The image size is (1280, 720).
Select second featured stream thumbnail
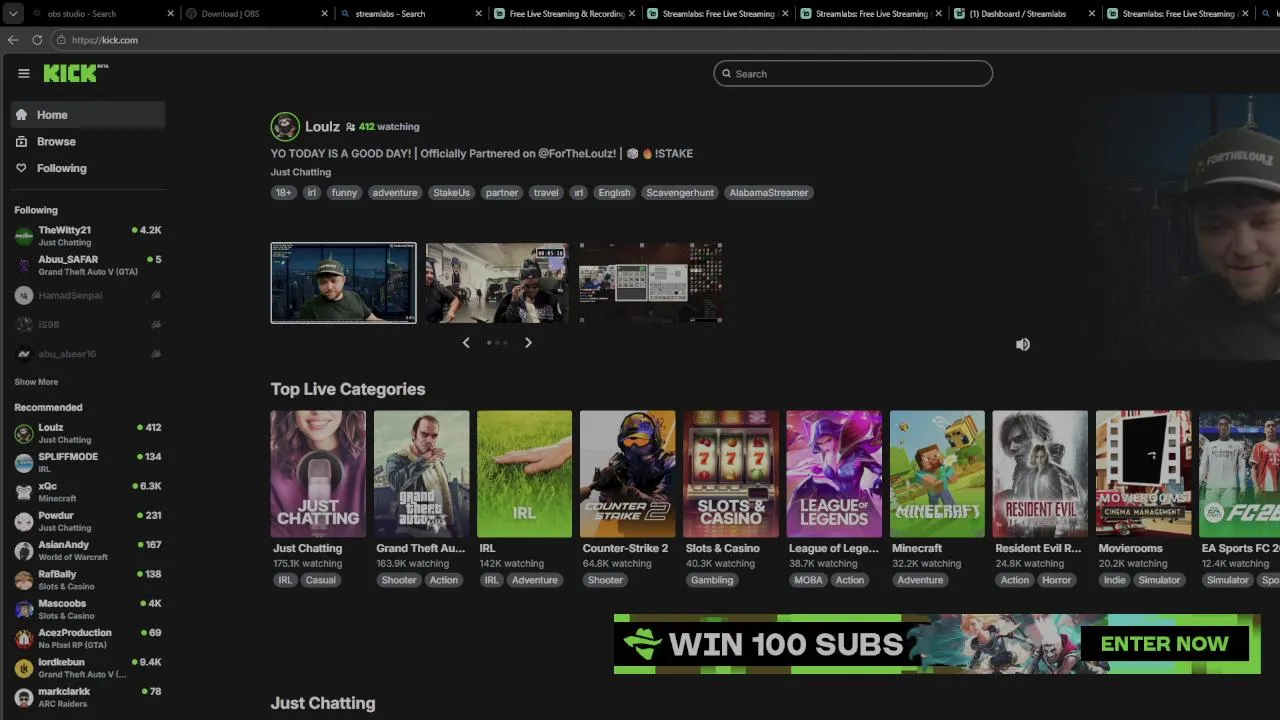(497, 283)
